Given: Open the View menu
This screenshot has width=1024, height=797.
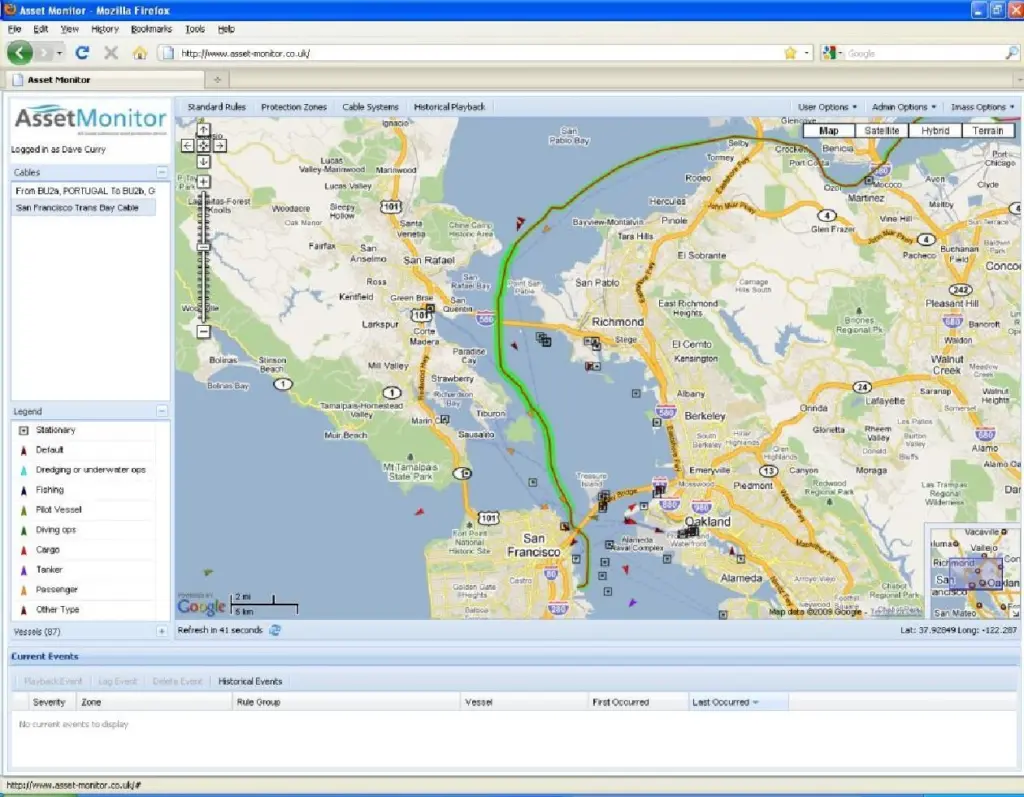Looking at the screenshot, I should 69,29.
